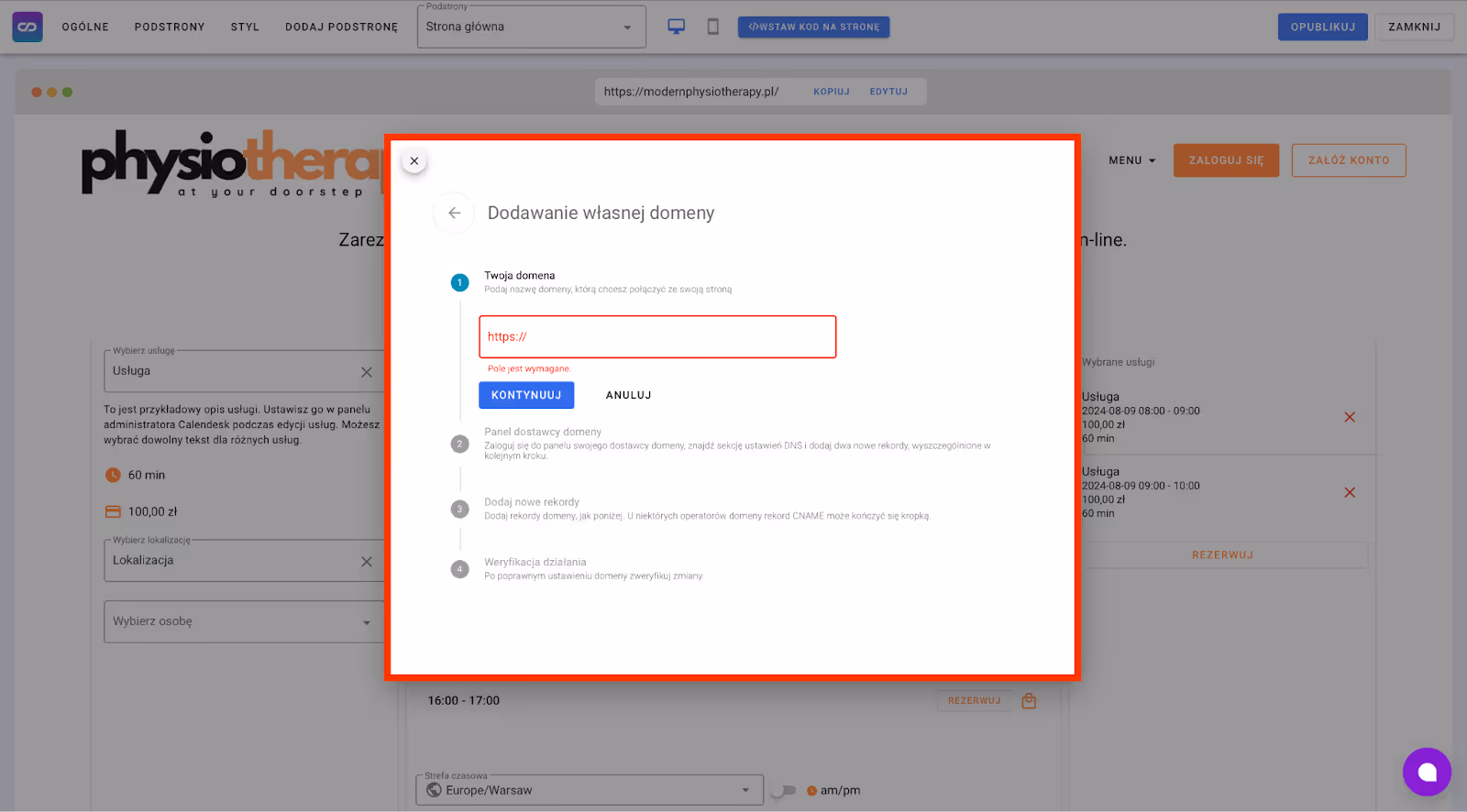The height and width of the screenshot is (812, 1467).
Task: Clear the Usługa selection
Action: pos(367,372)
